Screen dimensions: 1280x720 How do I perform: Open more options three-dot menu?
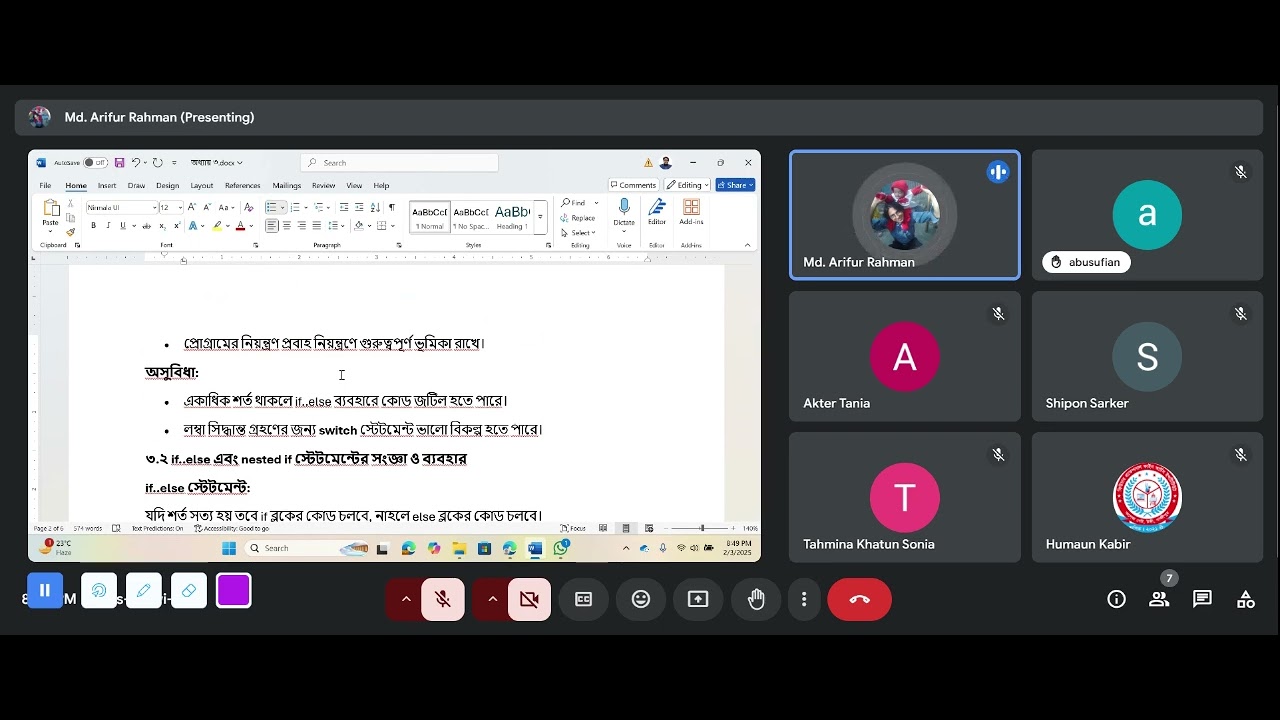tap(804, 599)
